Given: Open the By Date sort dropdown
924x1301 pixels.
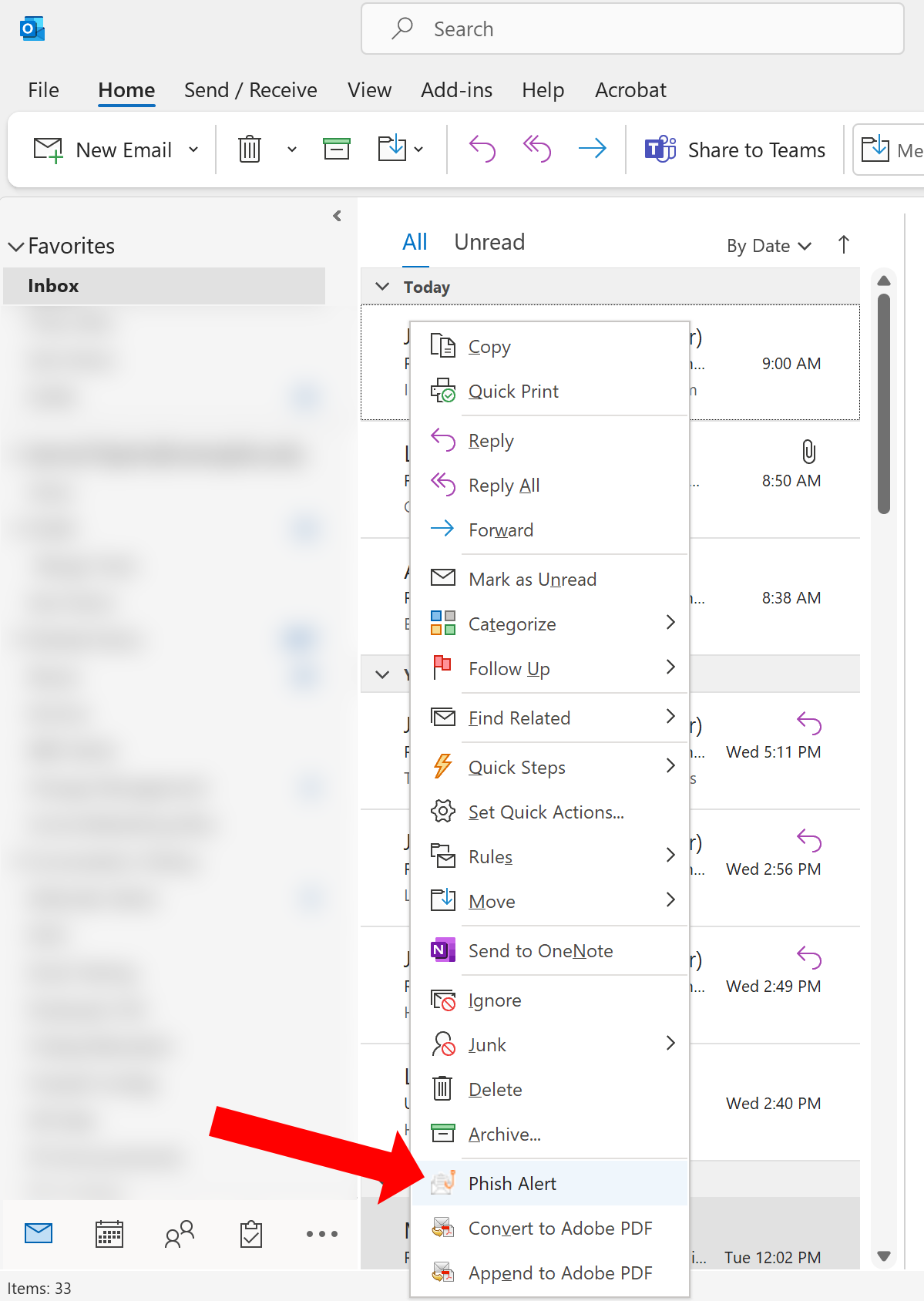Looking at the screenshot, I should click(x=768, y=246).
